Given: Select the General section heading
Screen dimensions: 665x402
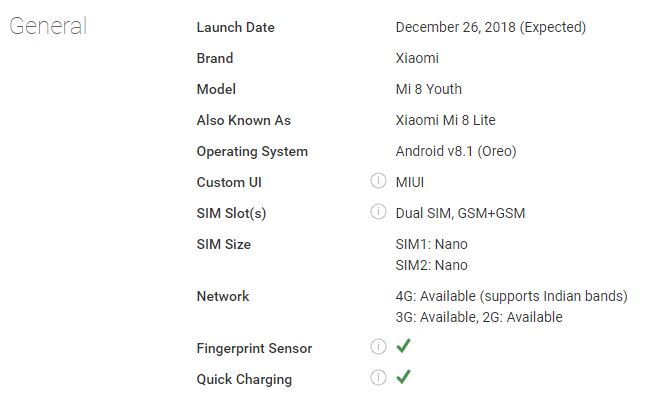Looking at the screenshot, I should click(x=48, y=26).
